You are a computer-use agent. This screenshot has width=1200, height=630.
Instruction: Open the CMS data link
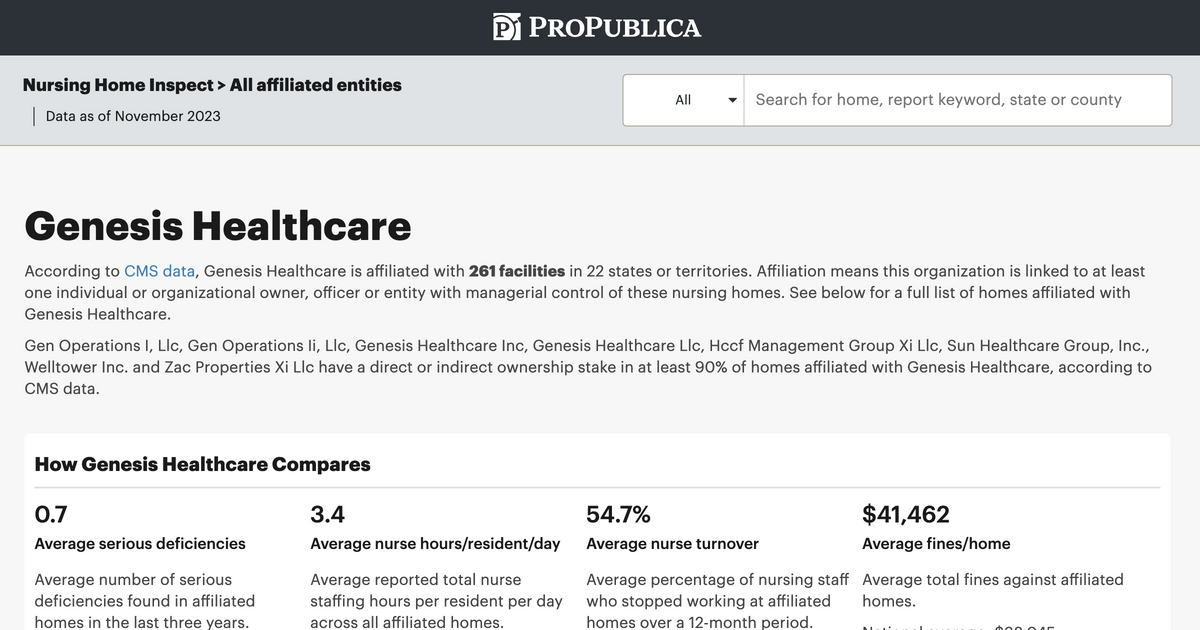pos(159,271)
